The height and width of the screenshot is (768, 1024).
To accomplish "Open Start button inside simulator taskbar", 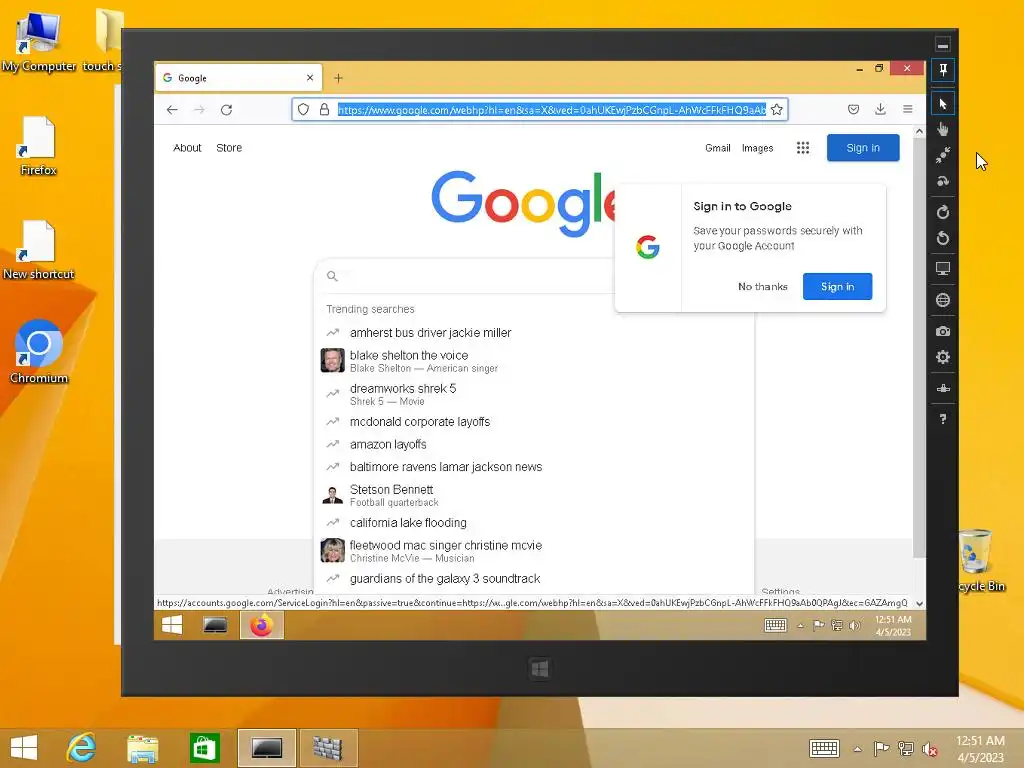I will click(172, 625).
